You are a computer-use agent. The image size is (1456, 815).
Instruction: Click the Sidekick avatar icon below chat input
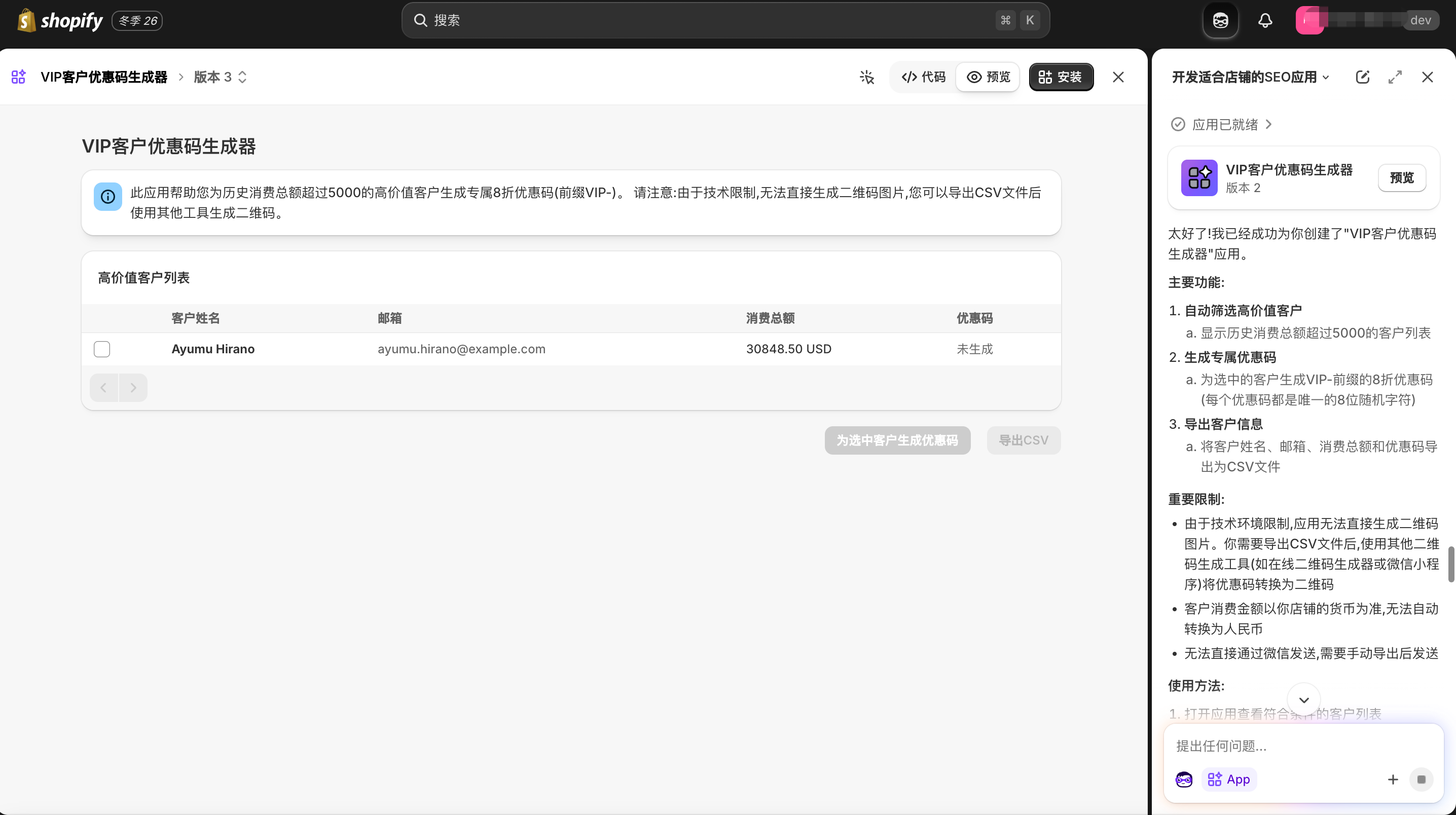1184,780
